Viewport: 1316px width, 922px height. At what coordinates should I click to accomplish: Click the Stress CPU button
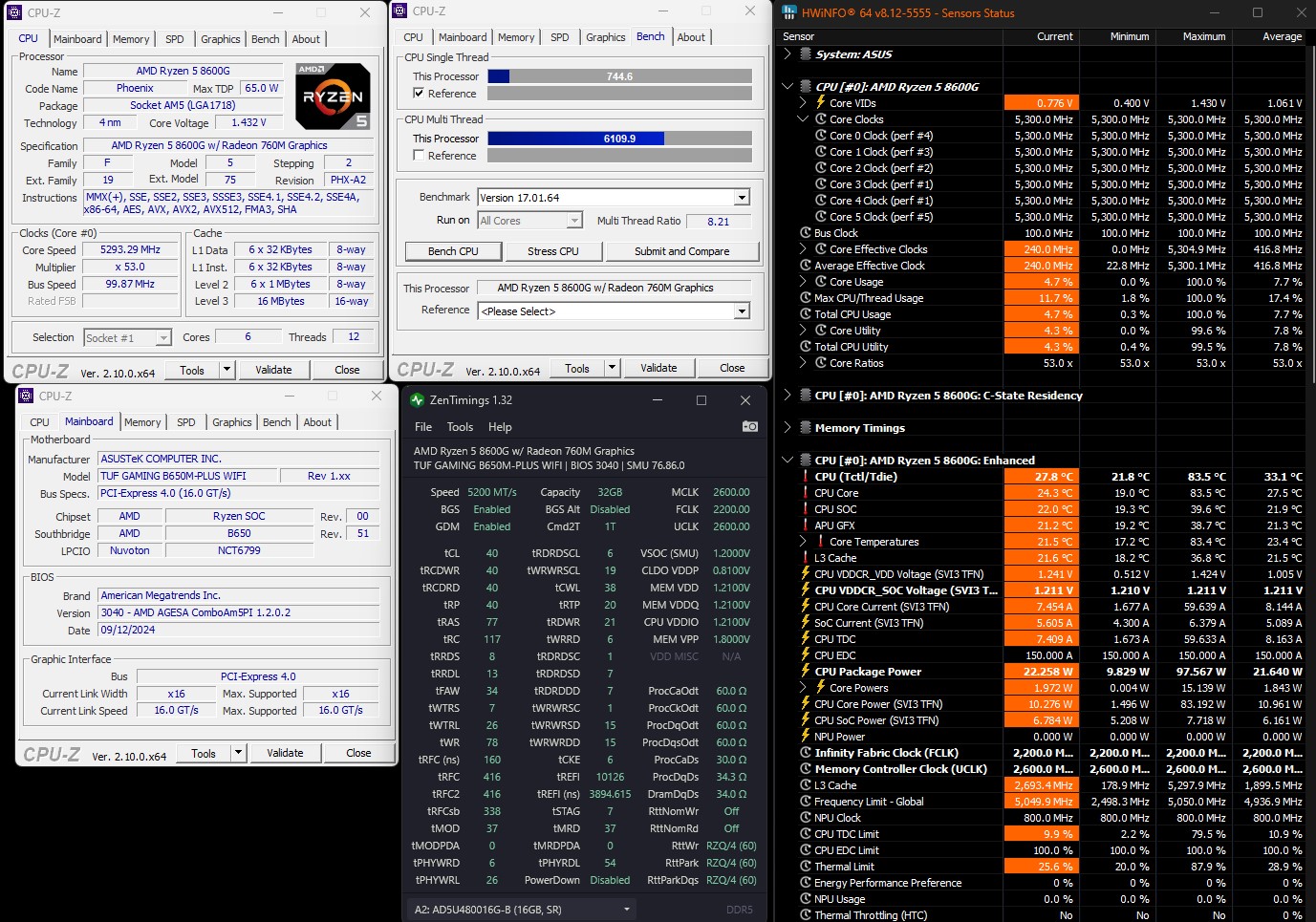point(553,251)
